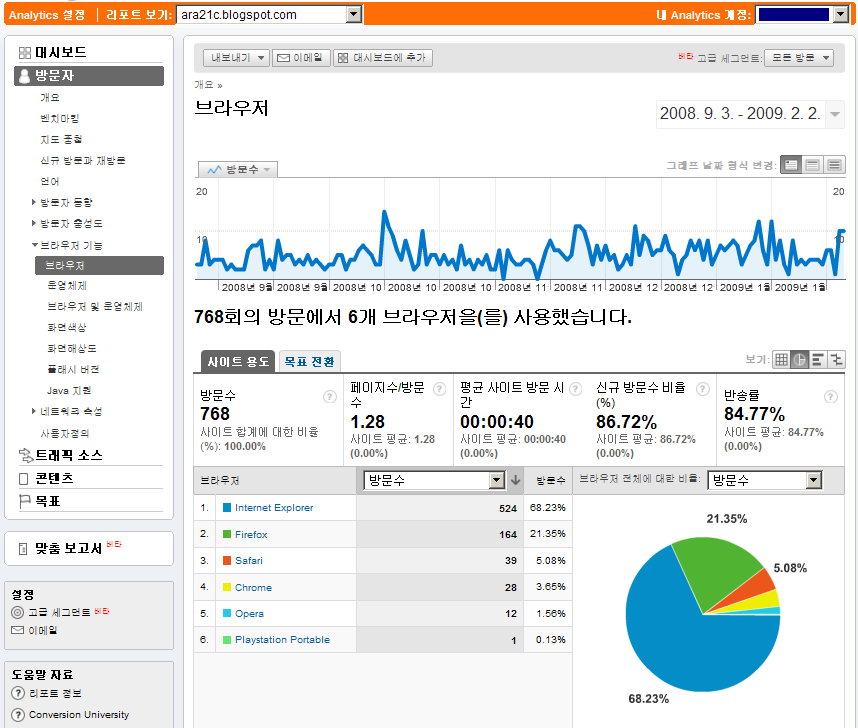
Task: Open 언어 language report
Action: click(x=50, y=181)
